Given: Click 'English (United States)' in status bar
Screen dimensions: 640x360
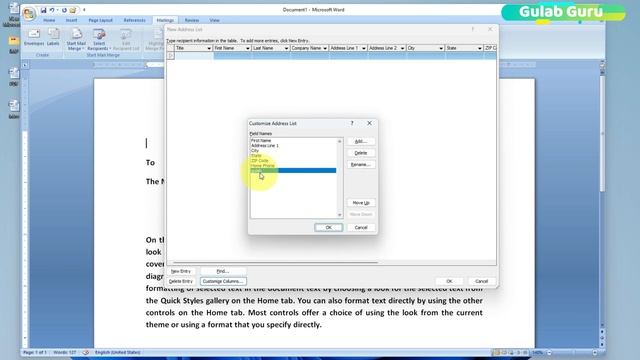Looking at the screenshot, I should pos(118,352).
